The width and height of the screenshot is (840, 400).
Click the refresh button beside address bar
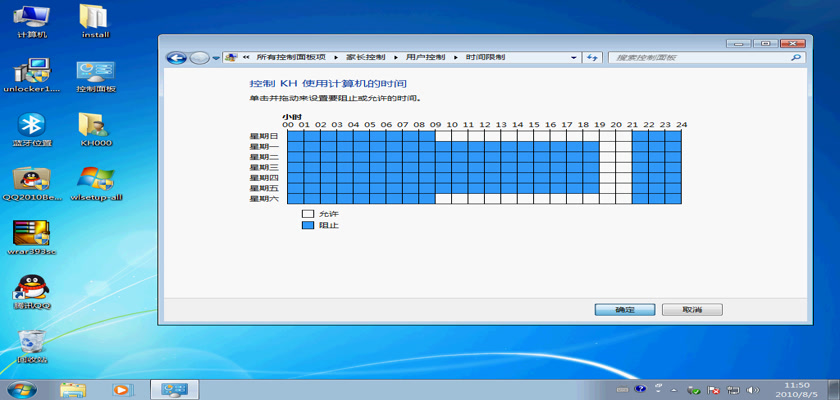[592, 58]
